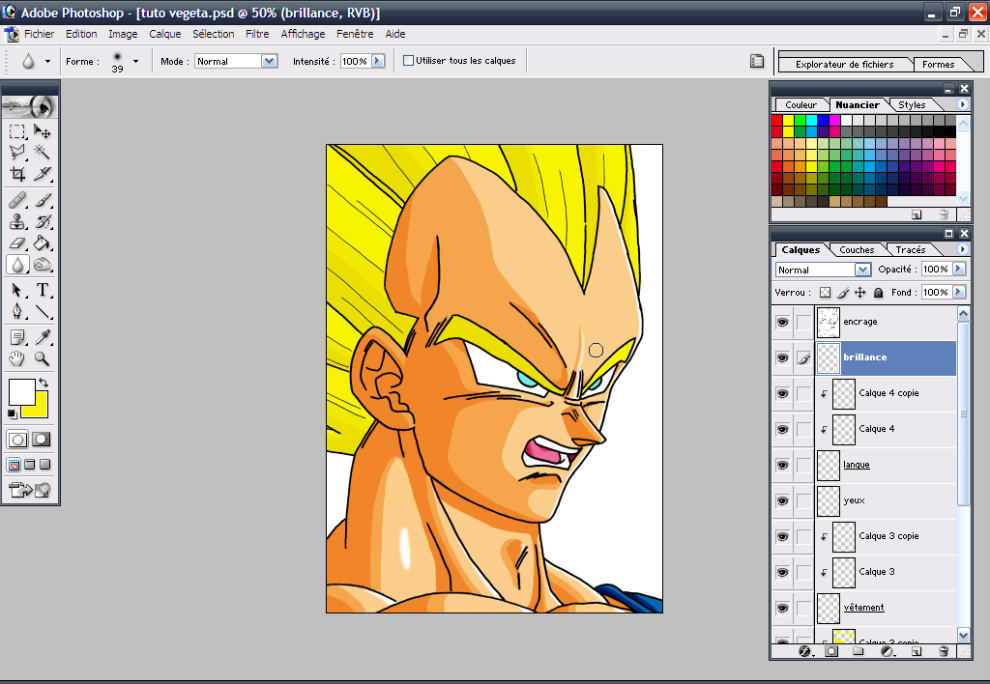Select the Brush tool
The image size is (990, 684).
pos(42,200)
